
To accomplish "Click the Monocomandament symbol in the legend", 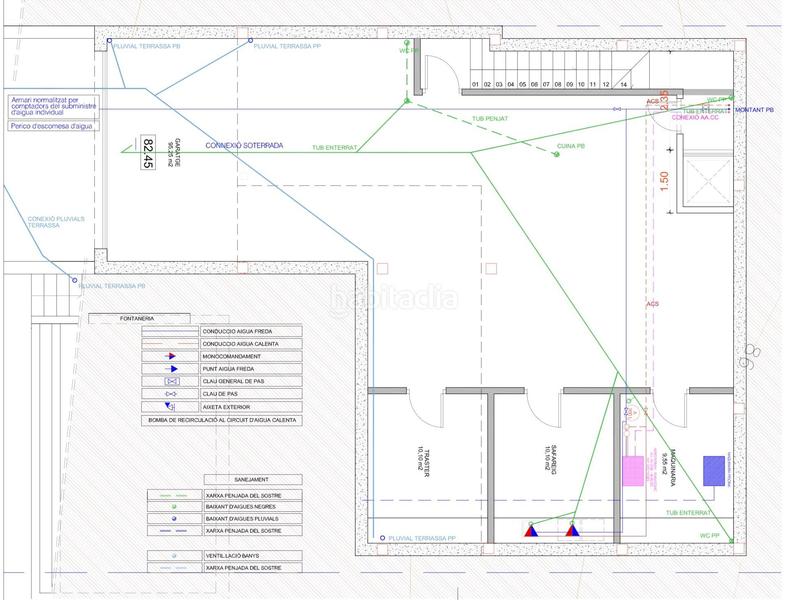I will (170, 356).
